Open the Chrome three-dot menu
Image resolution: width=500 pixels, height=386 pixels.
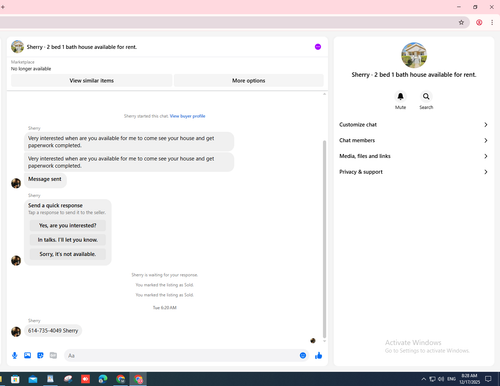(x=492, y=22)
